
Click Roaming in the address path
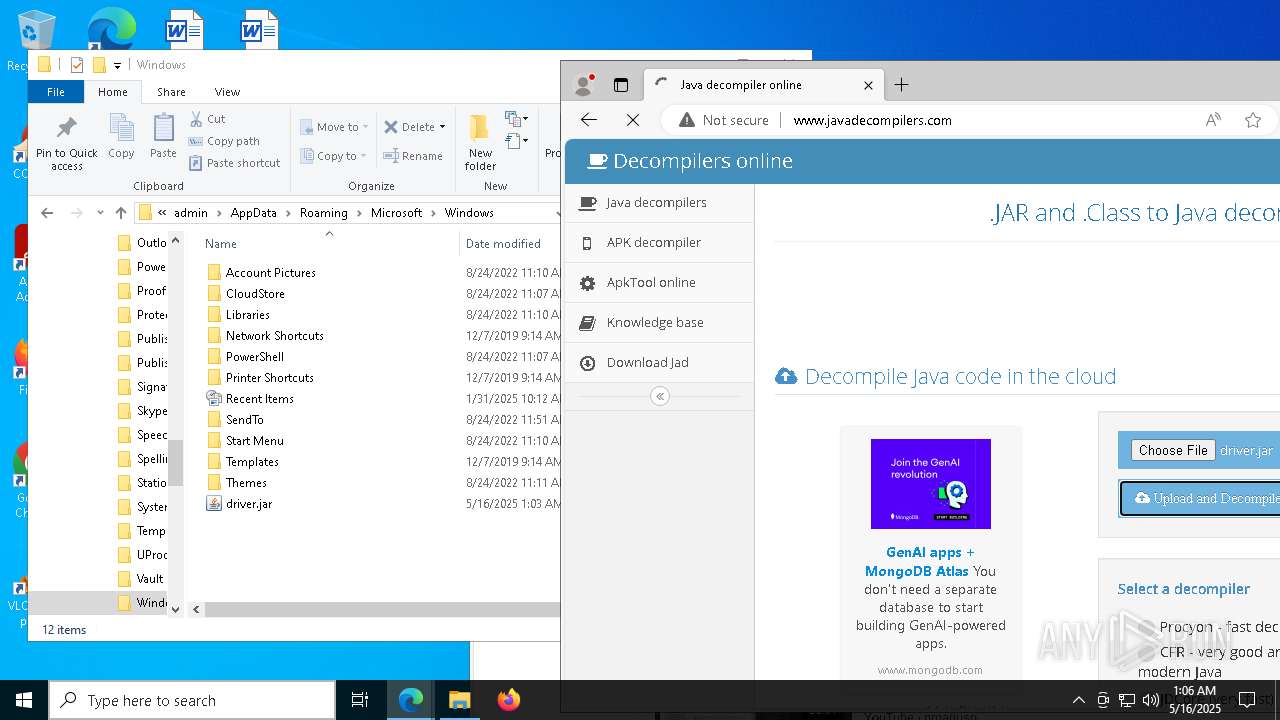pyautogui.click(x=324, y=213)
